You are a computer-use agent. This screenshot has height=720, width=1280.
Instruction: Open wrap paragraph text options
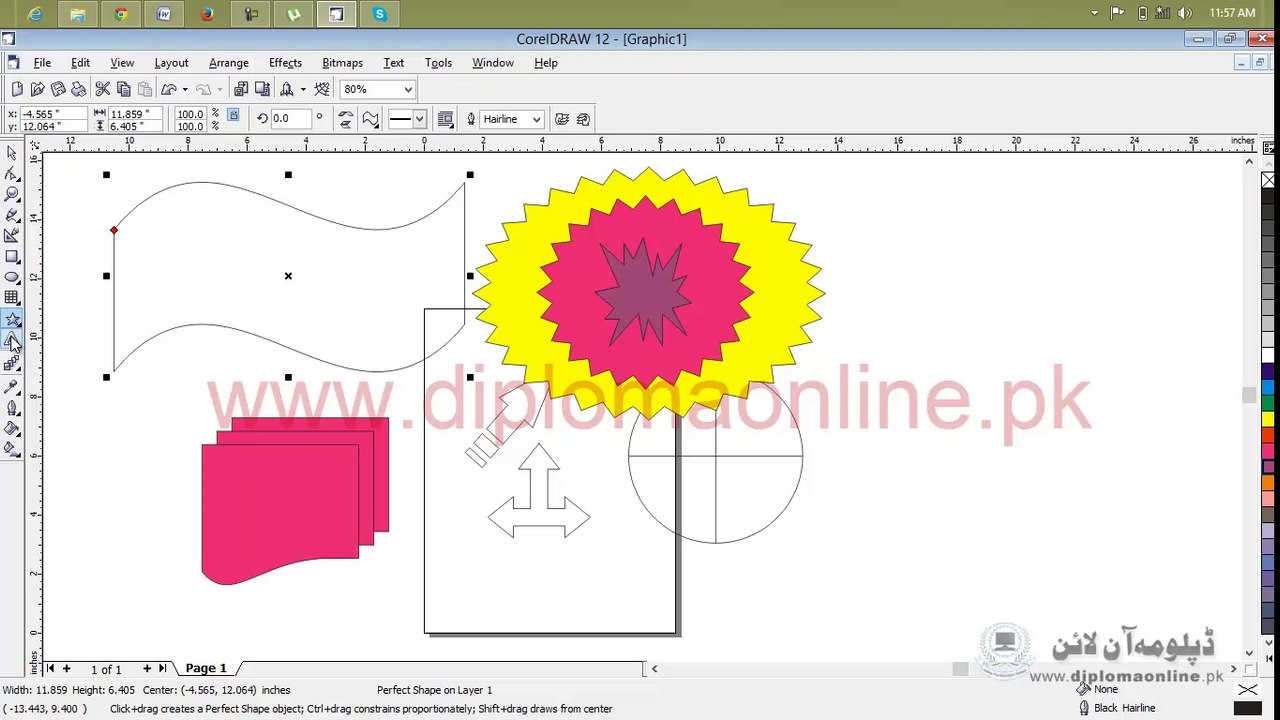tap(446, 119)
